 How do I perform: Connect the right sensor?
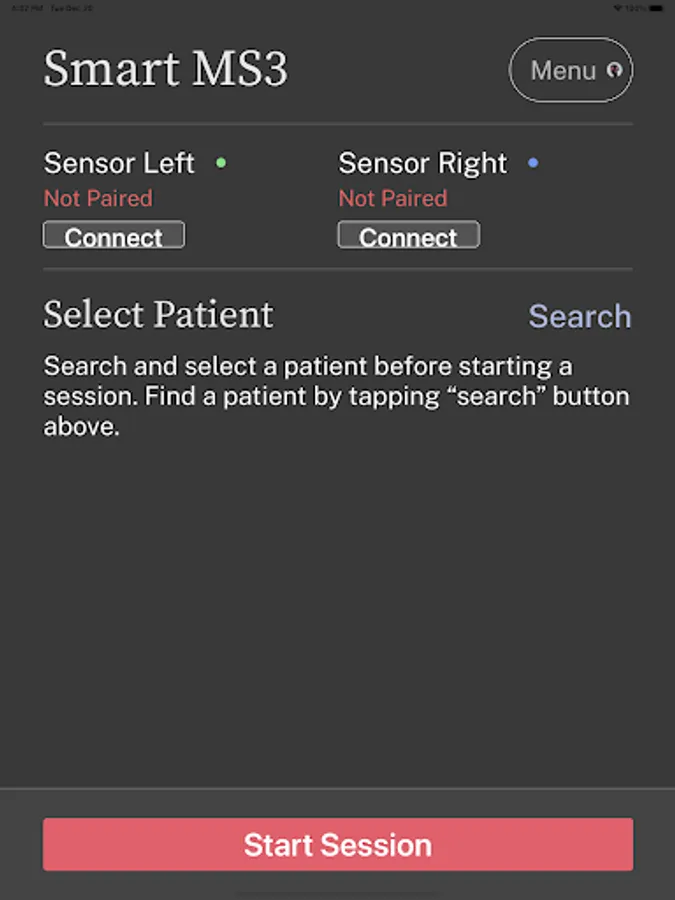point(408,236)
